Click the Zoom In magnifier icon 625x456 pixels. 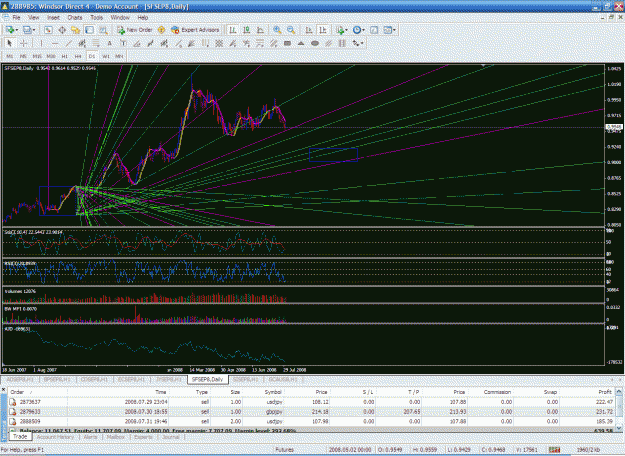[x=277, y=30]
